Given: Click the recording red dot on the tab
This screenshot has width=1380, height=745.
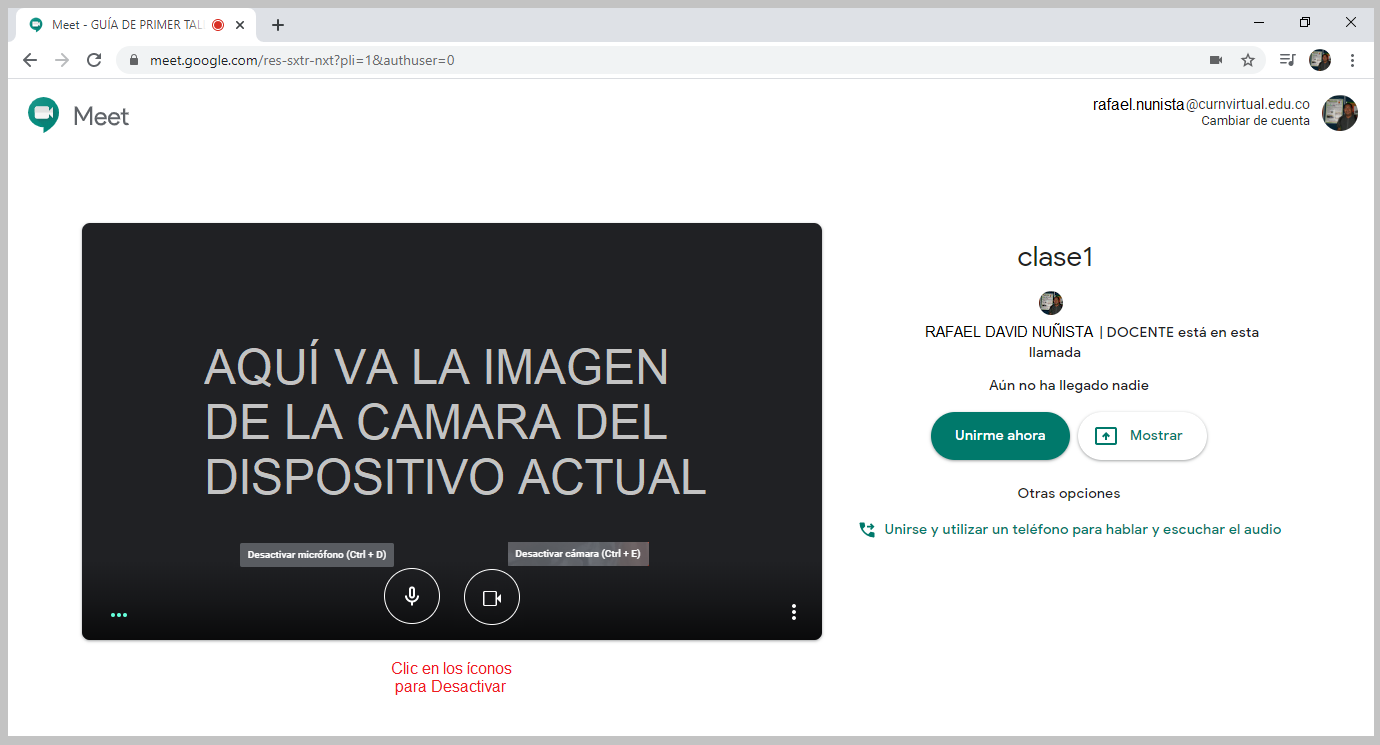Looking at the screenshot, I should coord(217,25).
